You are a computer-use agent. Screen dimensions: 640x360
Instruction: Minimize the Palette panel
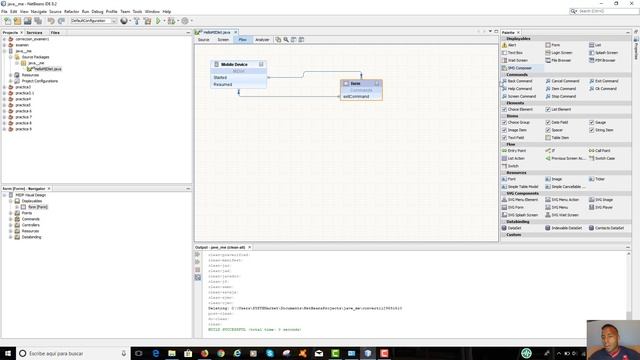click(x=628, y=33)
